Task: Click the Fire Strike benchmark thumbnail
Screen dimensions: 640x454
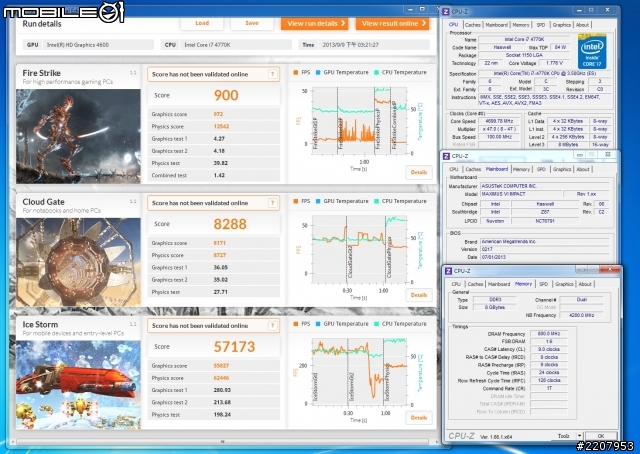Action: (78, 136)
